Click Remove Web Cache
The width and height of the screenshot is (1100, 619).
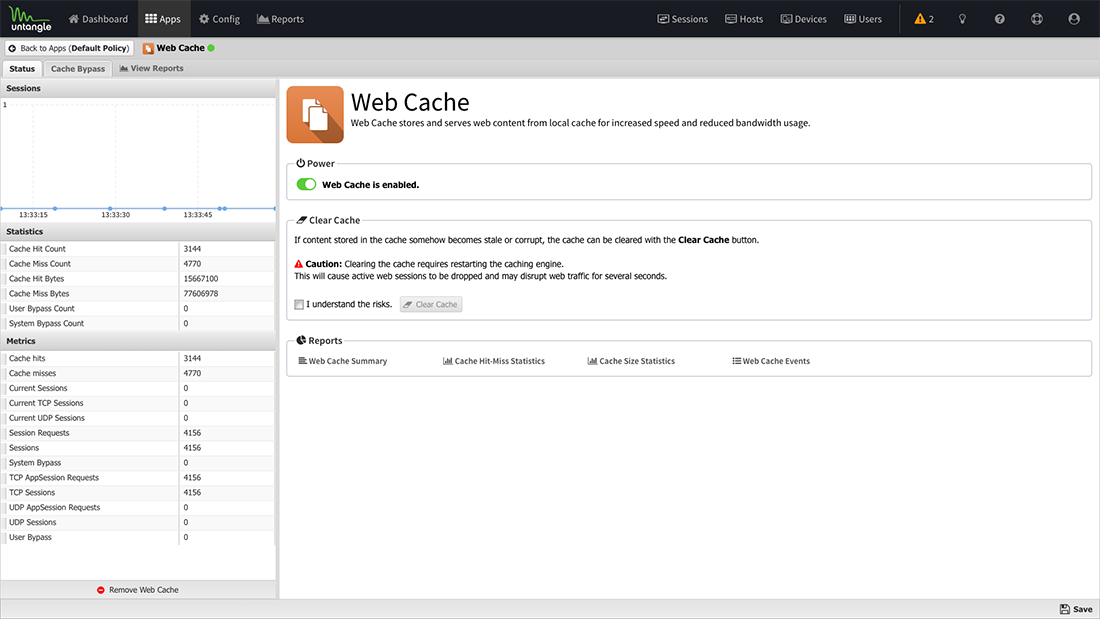138,590
